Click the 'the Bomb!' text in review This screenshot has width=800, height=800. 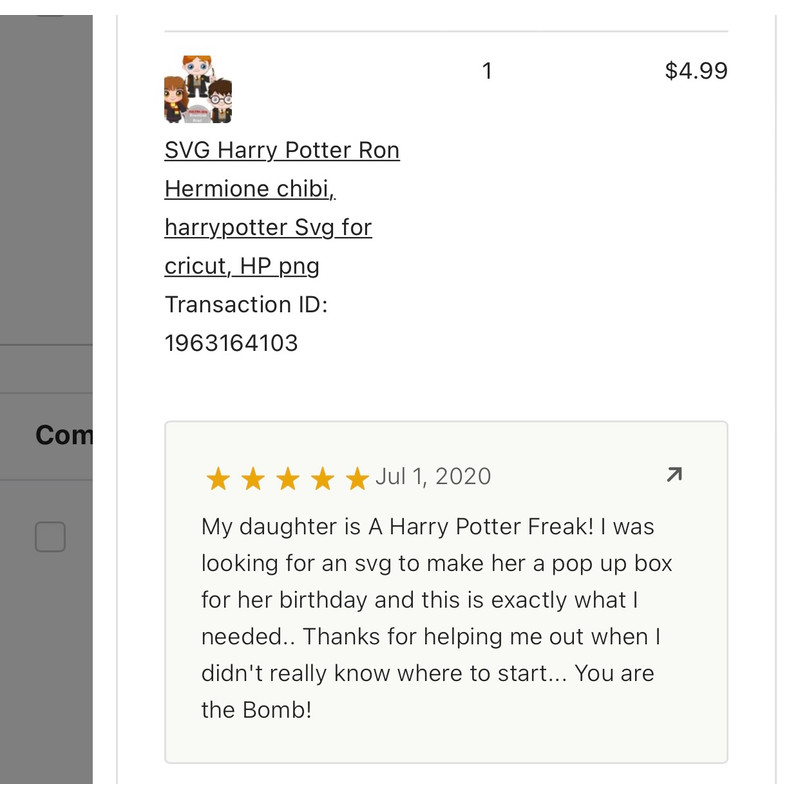point(256,711)
